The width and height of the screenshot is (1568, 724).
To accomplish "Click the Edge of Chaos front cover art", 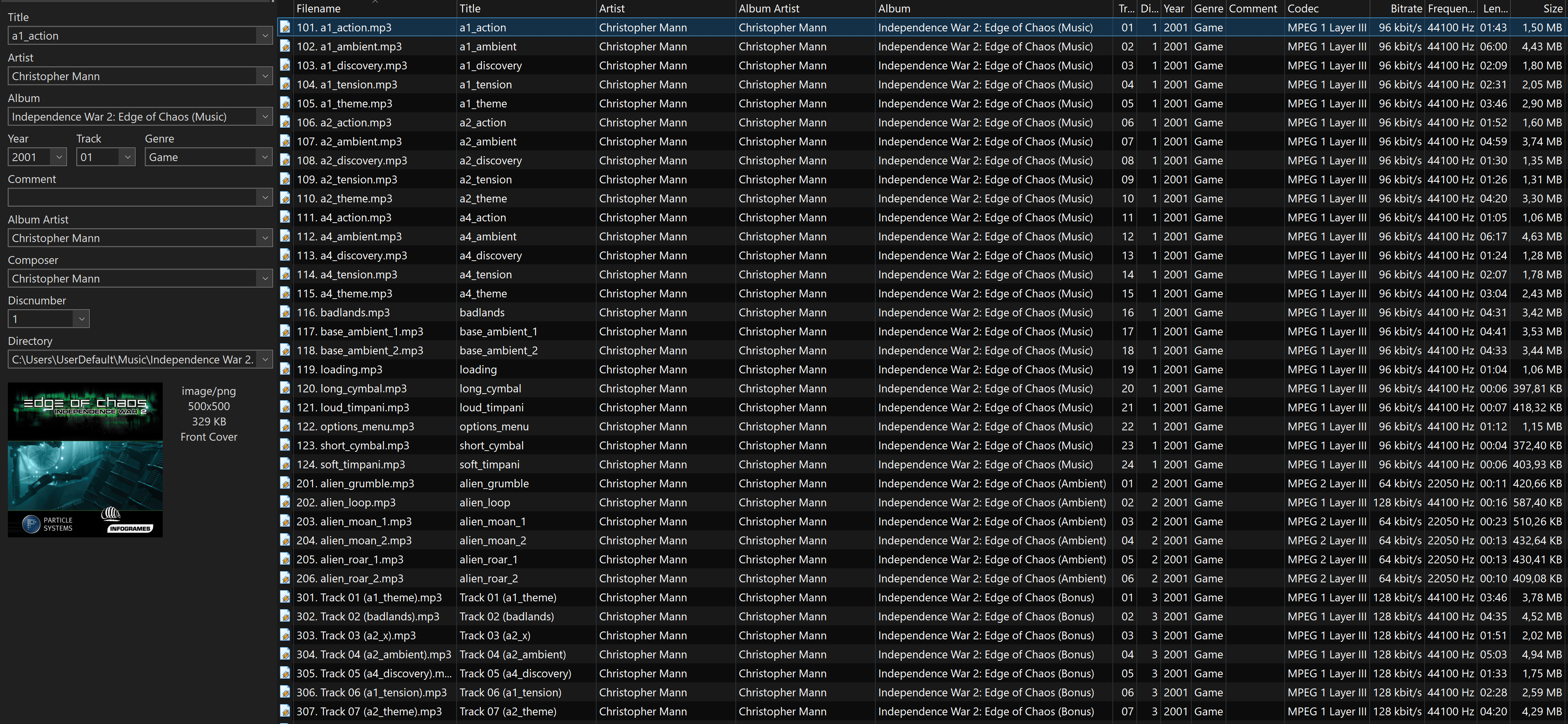I will (x=85, y=460).
